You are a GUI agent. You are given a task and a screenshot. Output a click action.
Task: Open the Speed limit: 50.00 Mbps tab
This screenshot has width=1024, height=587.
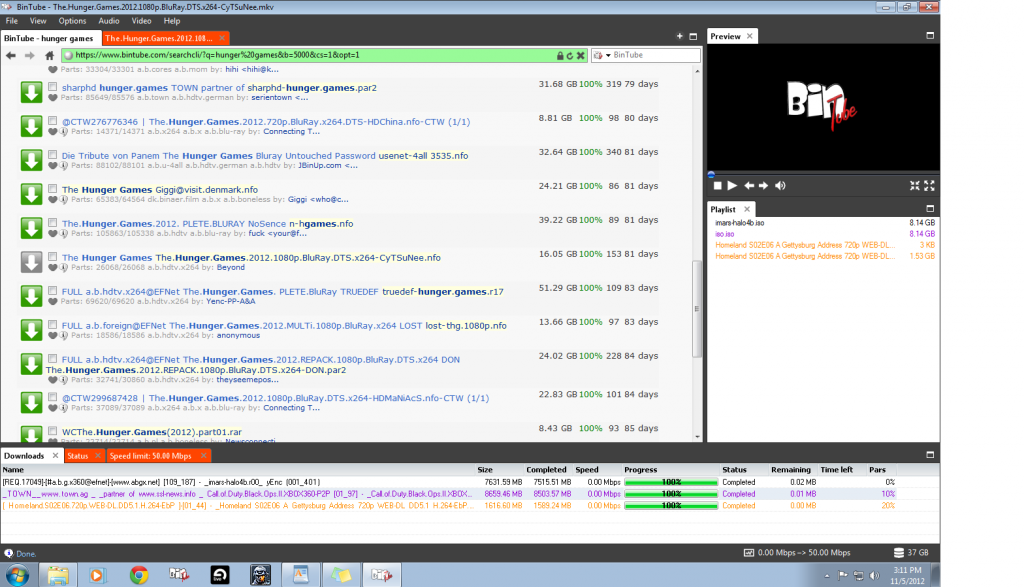pyautogui.click(x=150, y=456)
